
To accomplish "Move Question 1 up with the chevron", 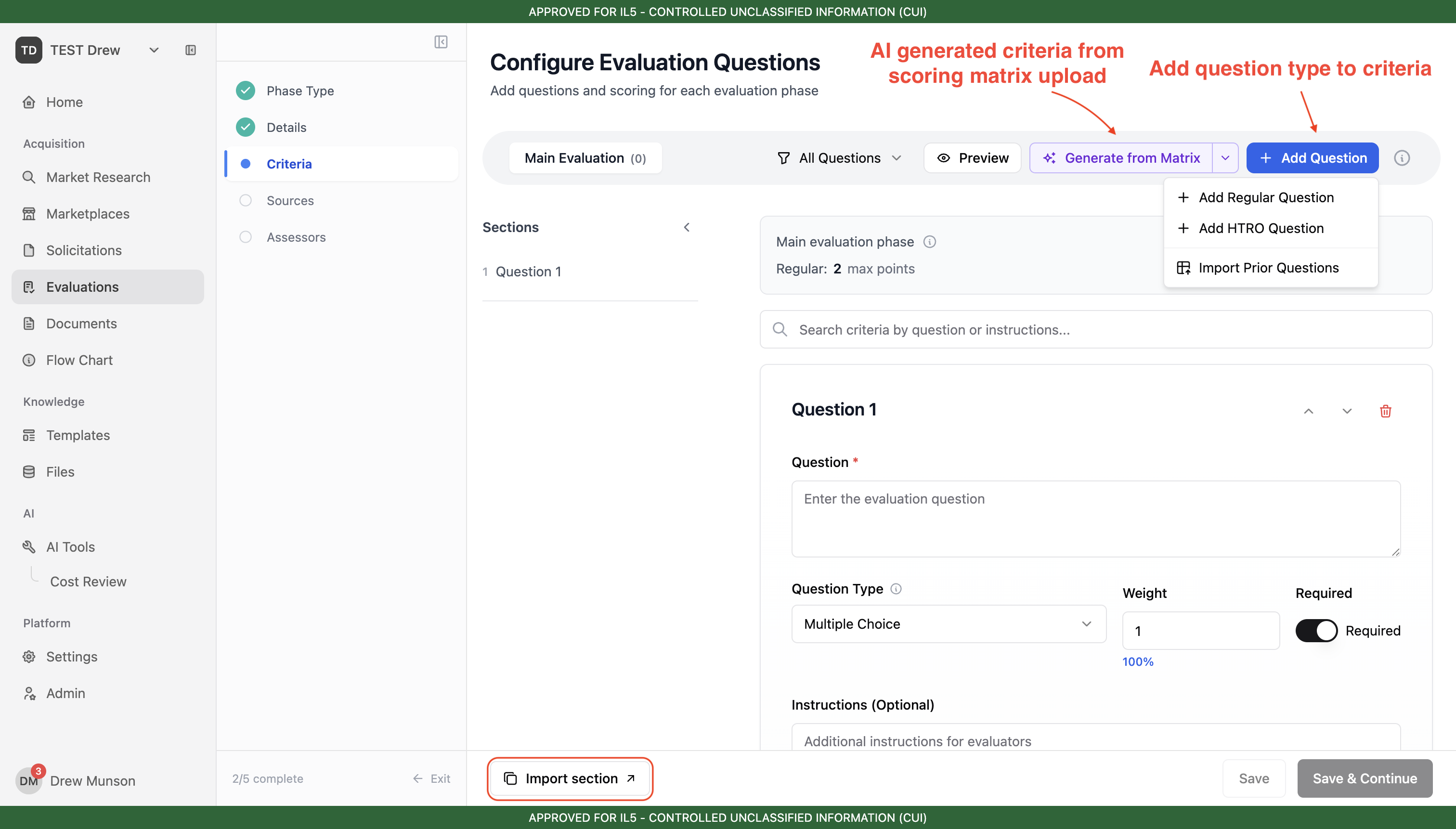I will click(x=1309, y=411).
